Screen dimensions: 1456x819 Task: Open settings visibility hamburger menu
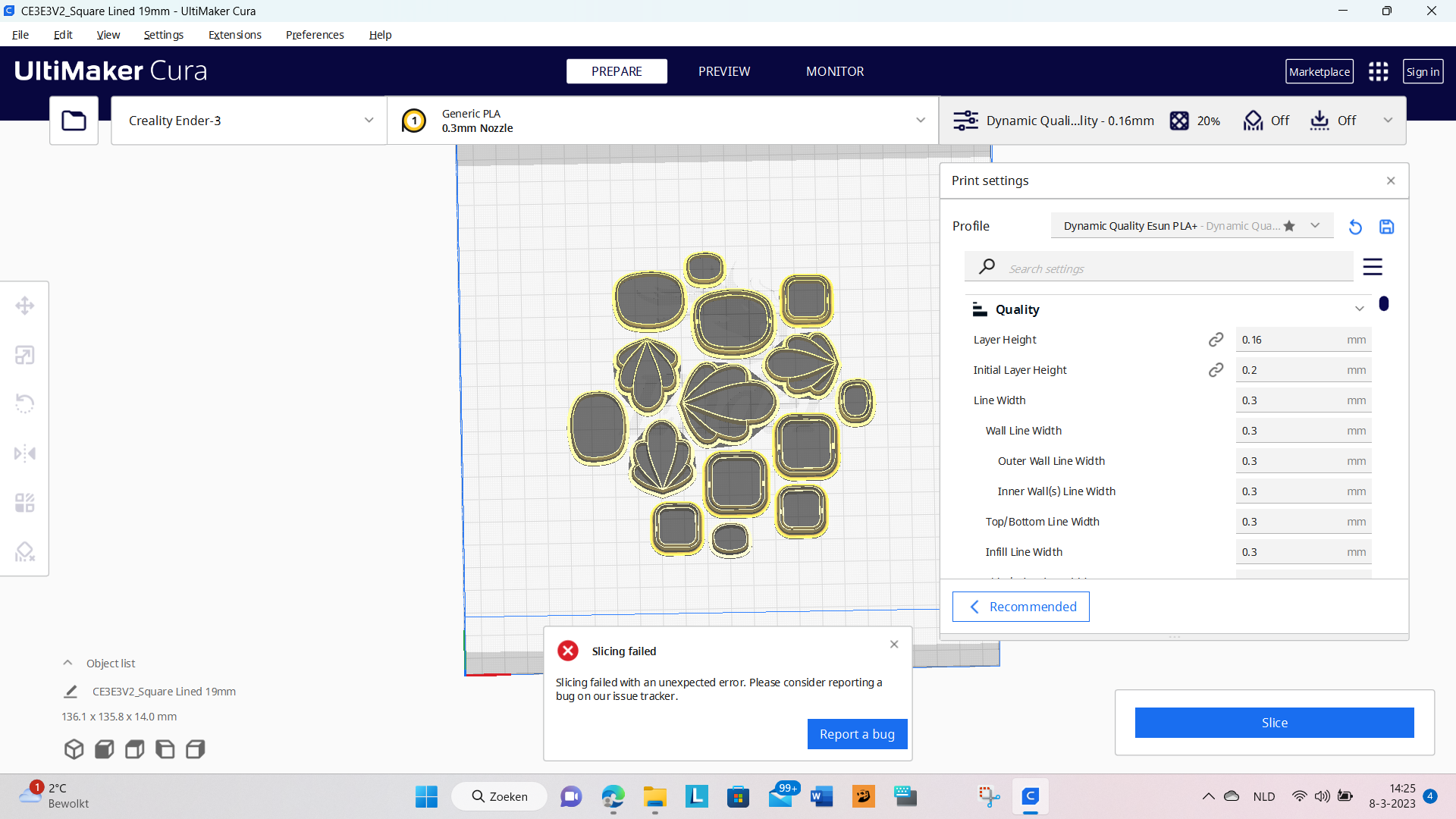pyautogui.click(x=1373, y=267)
